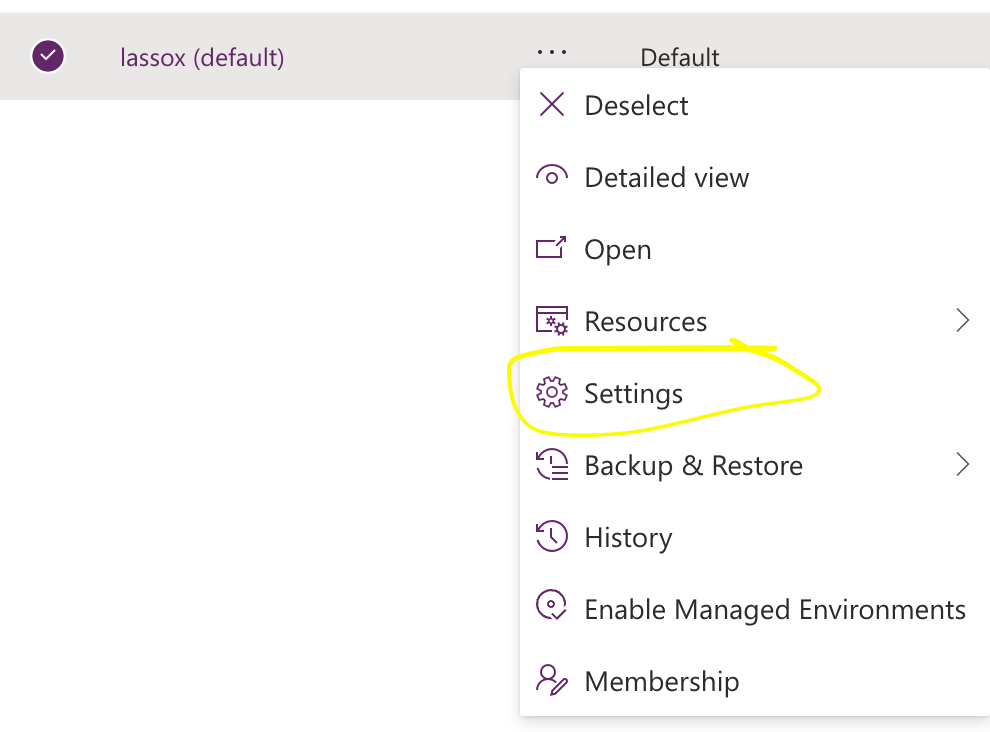Click the Membership menu label
The width and height of the screenshot is (990, 732).
[662, 682]
